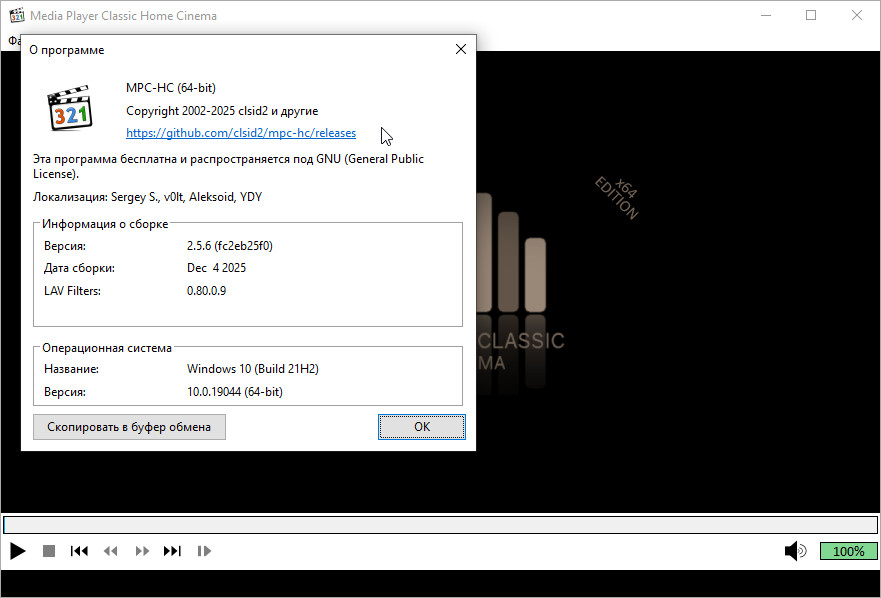Screen dimensions: 881x598
Task: Click the Stop playback button
Action: click(x=49, y=551)
